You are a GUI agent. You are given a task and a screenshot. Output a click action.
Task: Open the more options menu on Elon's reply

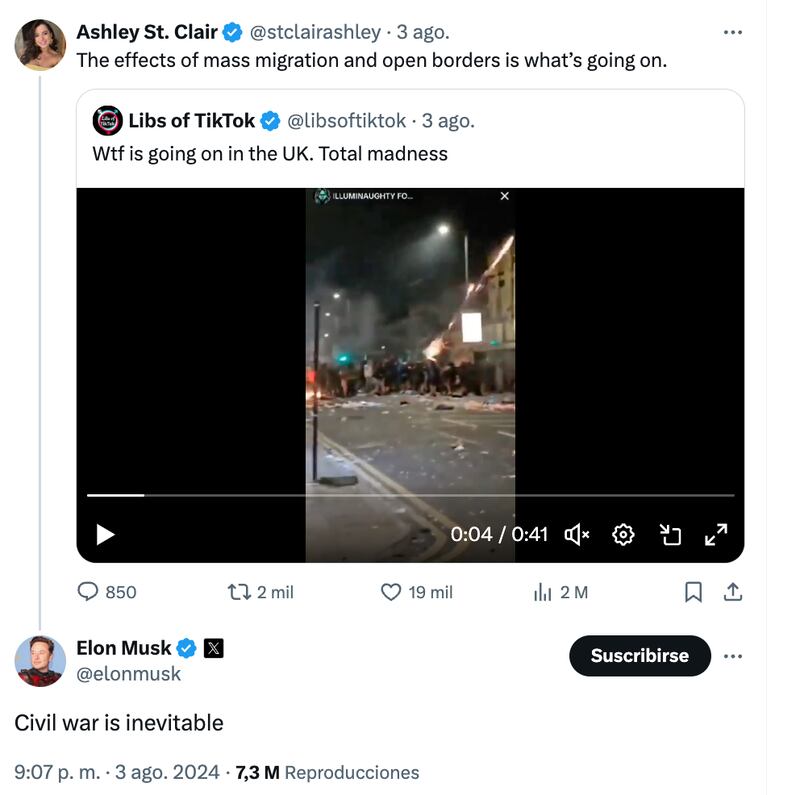(x=731, y=656)
